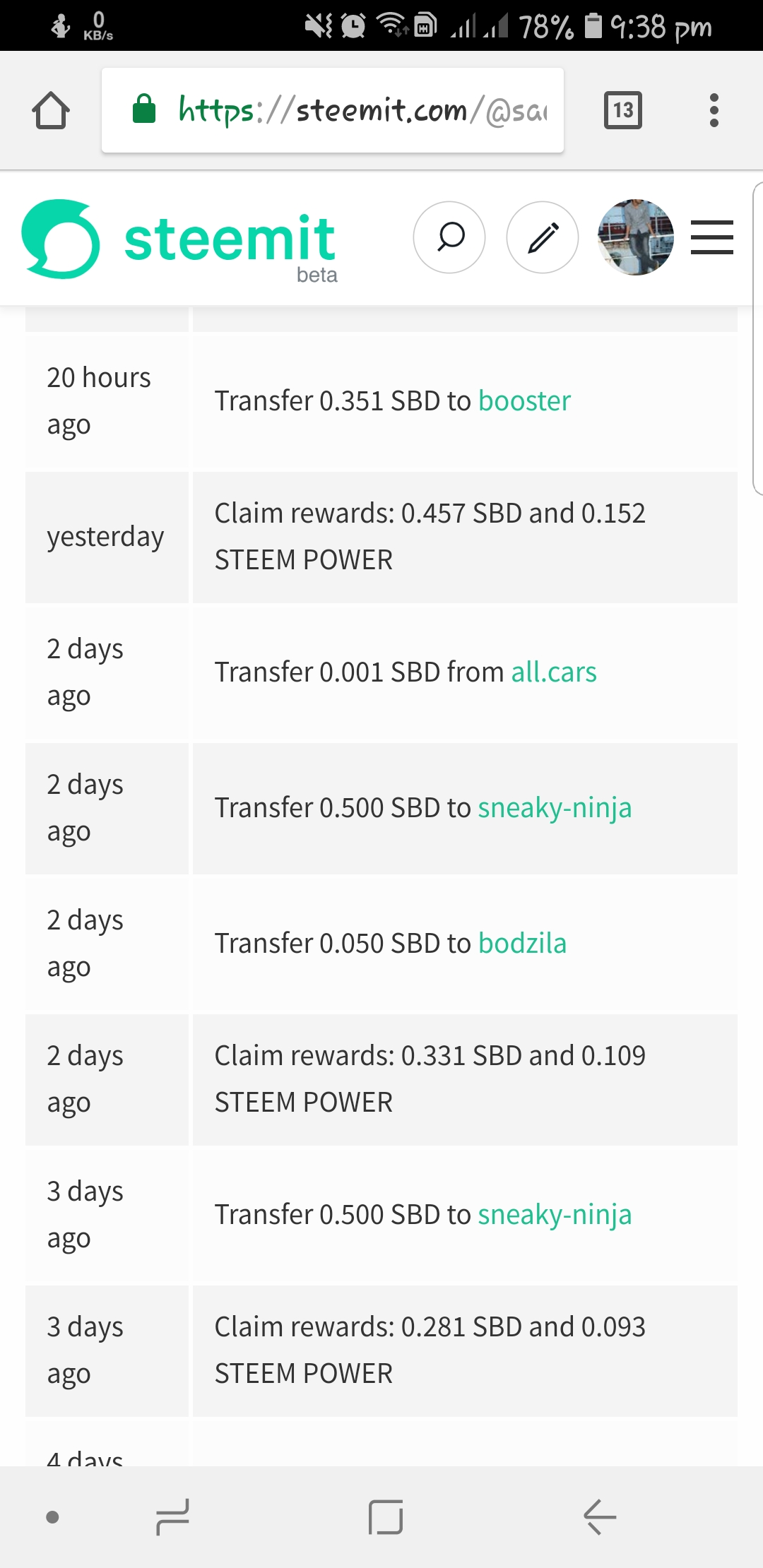Viewport: 763px width, 1568px height.
Task: Tap the browser home icon
Action: tap(51, 111)
